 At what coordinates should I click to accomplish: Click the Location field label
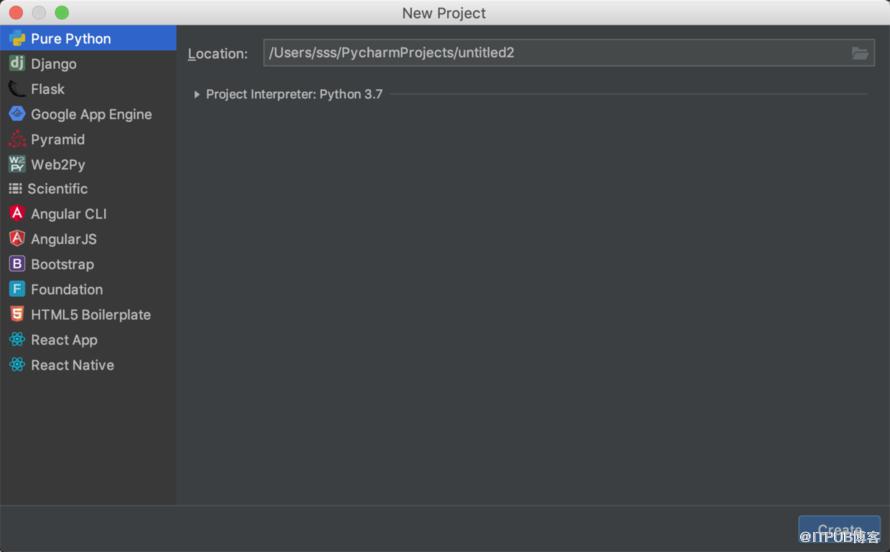coord(218,54)
